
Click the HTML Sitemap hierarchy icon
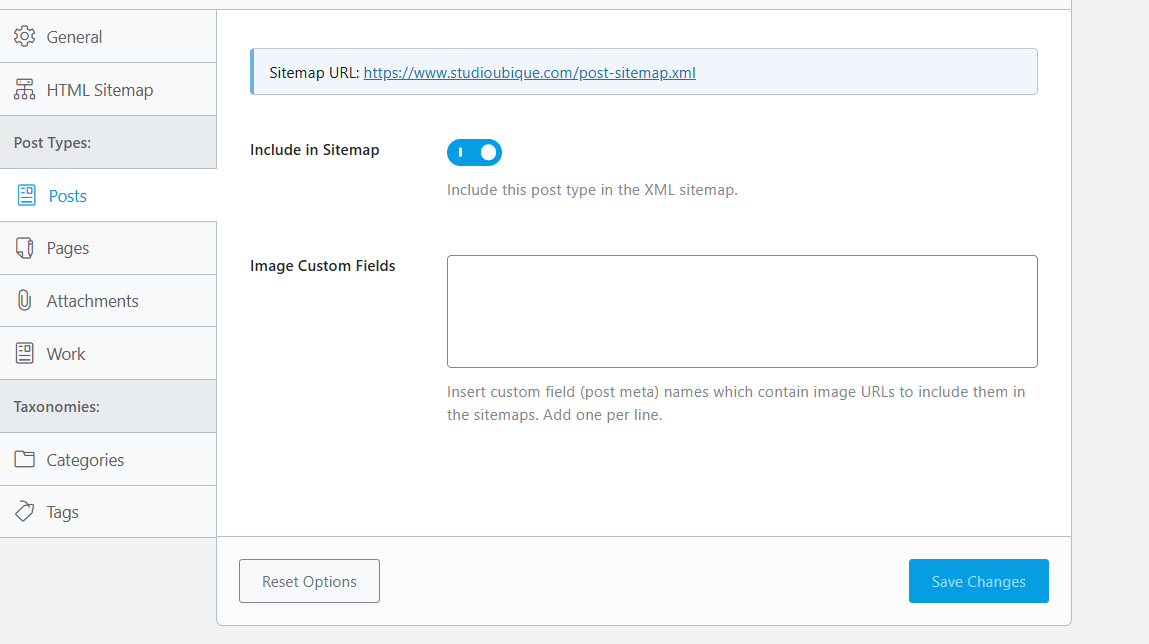(24, 90)
